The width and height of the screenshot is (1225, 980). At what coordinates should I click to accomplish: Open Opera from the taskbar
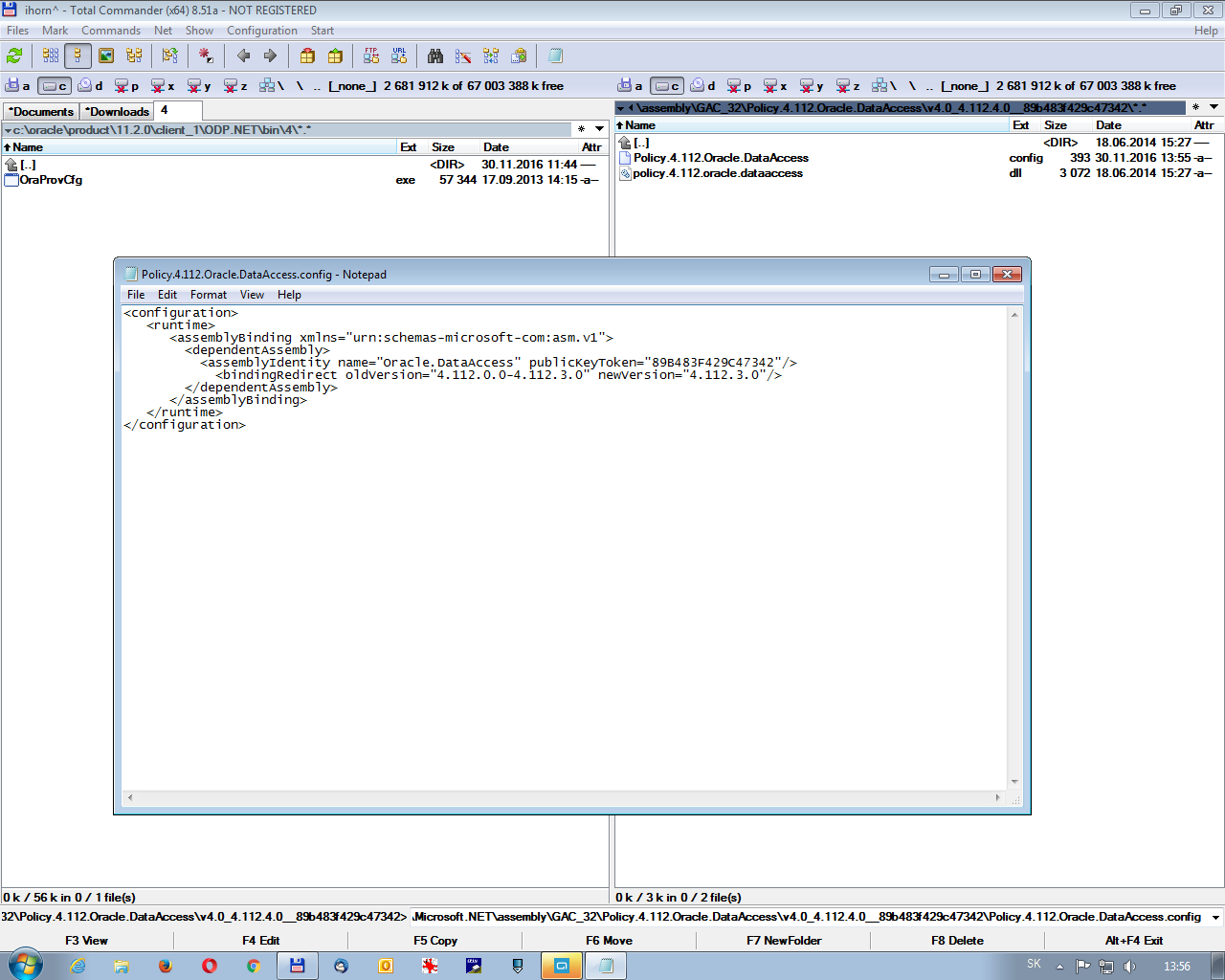[x=209, y=966]
